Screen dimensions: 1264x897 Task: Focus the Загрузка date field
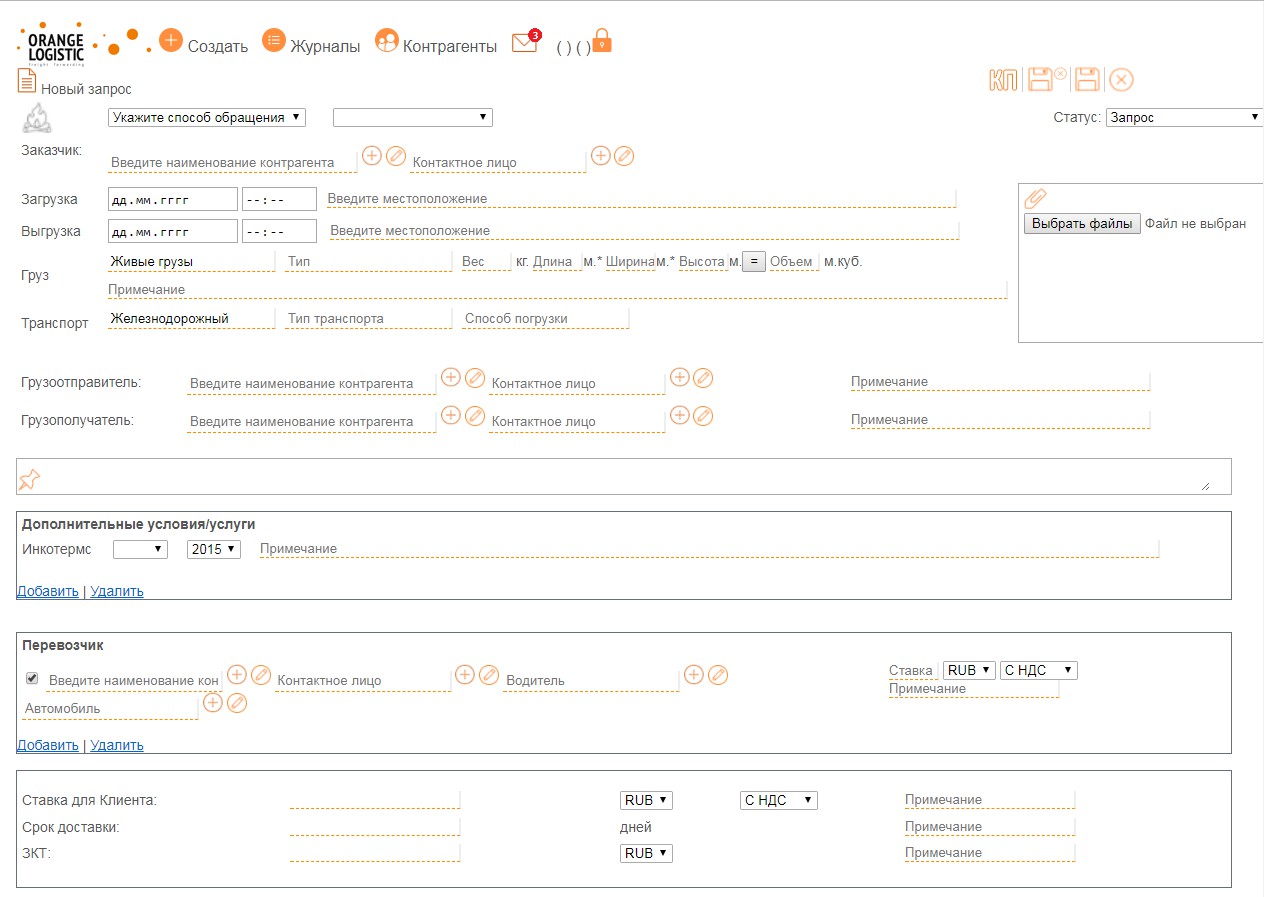pyautogui.click(x=173, y=199)
